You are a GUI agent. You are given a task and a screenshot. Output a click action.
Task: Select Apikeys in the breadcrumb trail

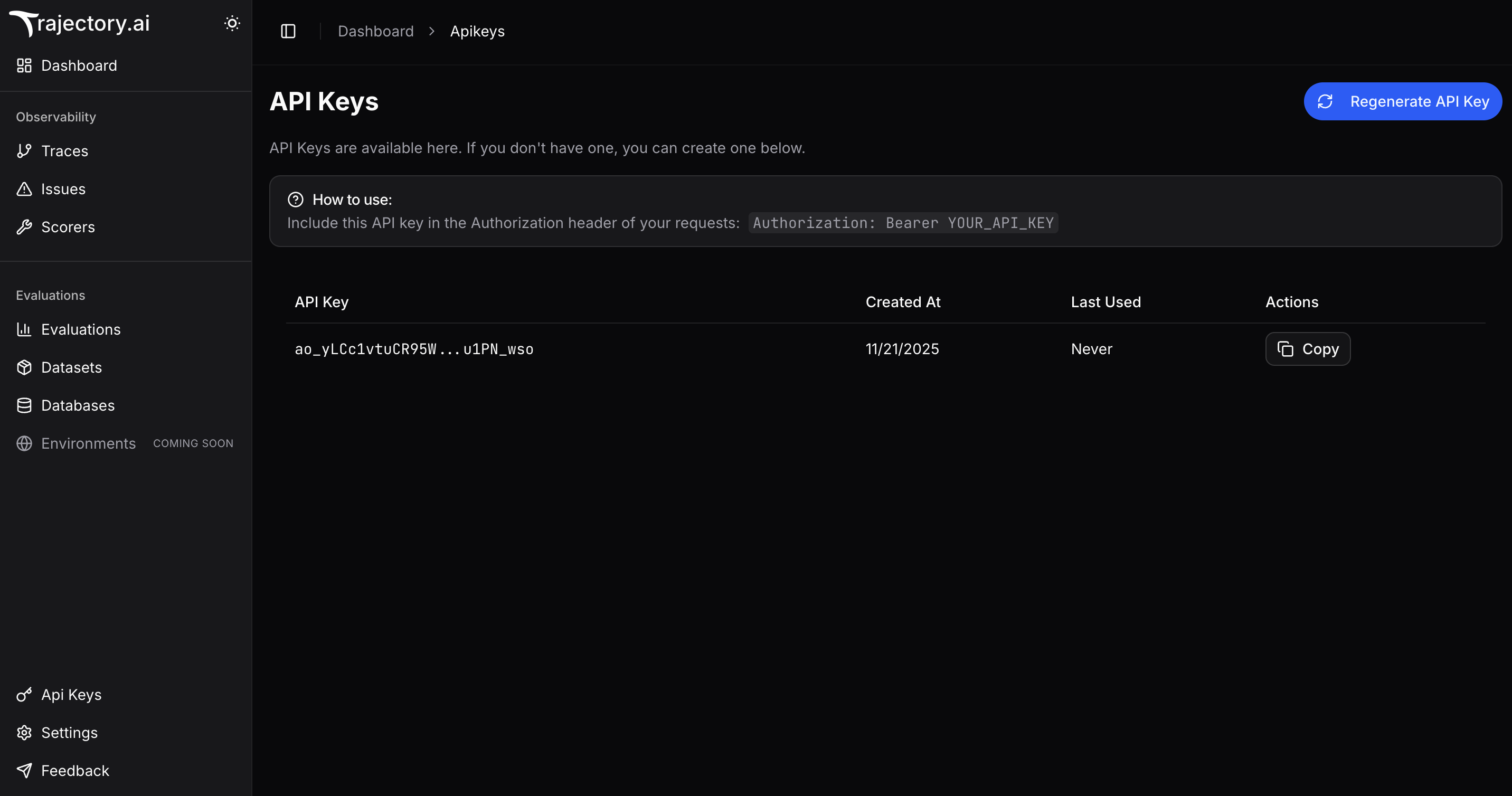pos(477,31)
